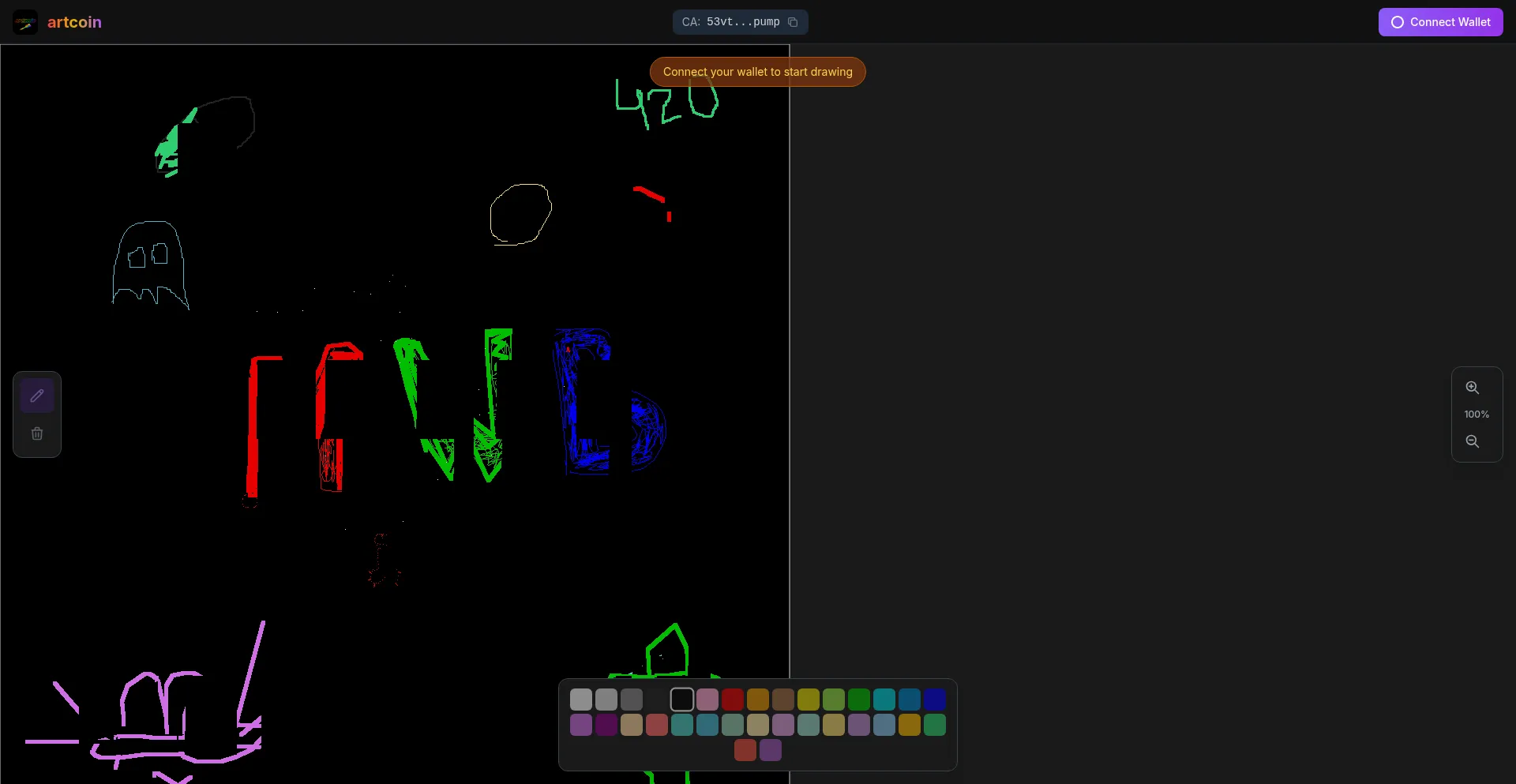The width and height of the screenshot is (1516, 784).
Task: Pick the purple swatch starting the second row
Action: [x=581, y=725]
